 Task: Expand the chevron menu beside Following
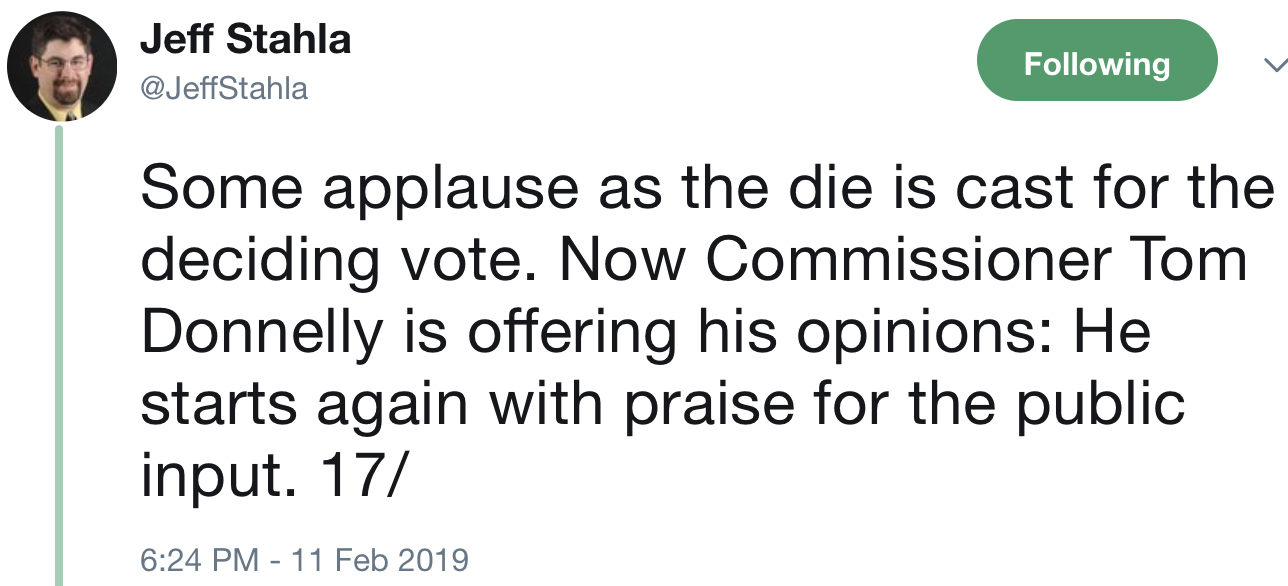coord(1274,66)
